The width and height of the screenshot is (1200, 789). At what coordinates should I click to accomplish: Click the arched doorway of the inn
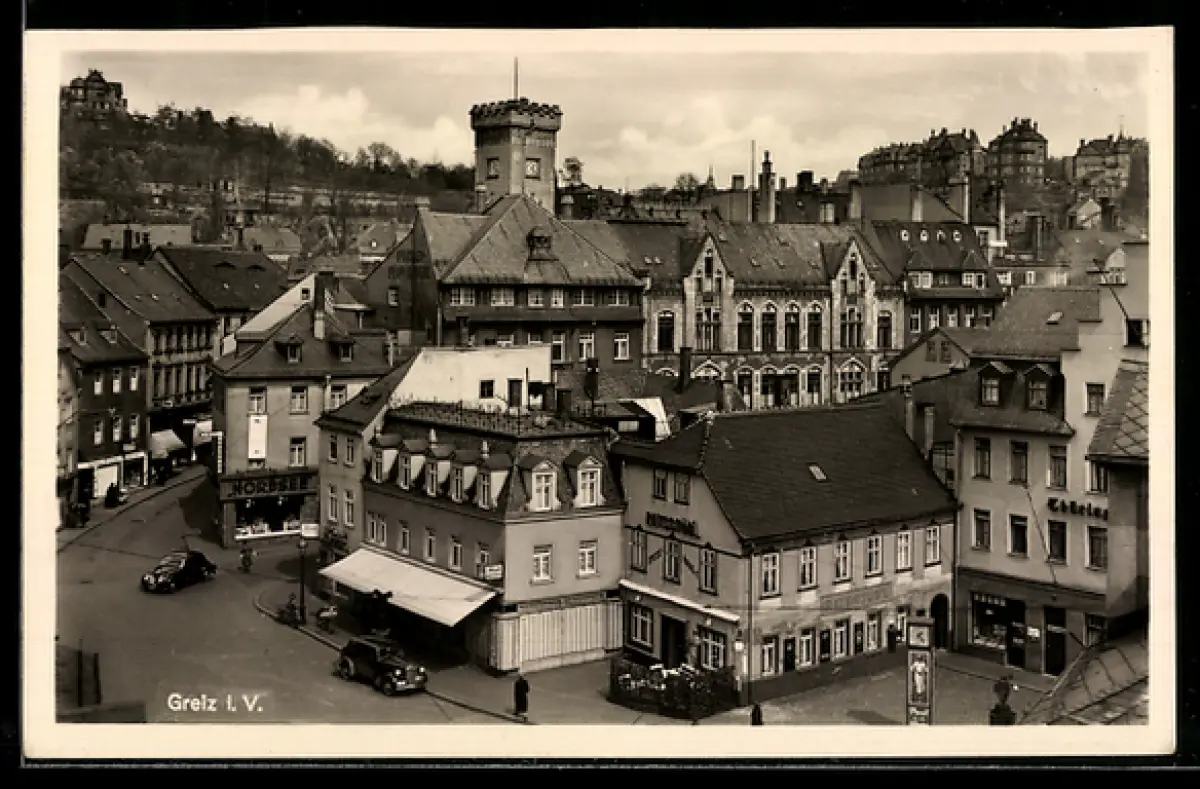pyautogui.click(x=940, y=620)
